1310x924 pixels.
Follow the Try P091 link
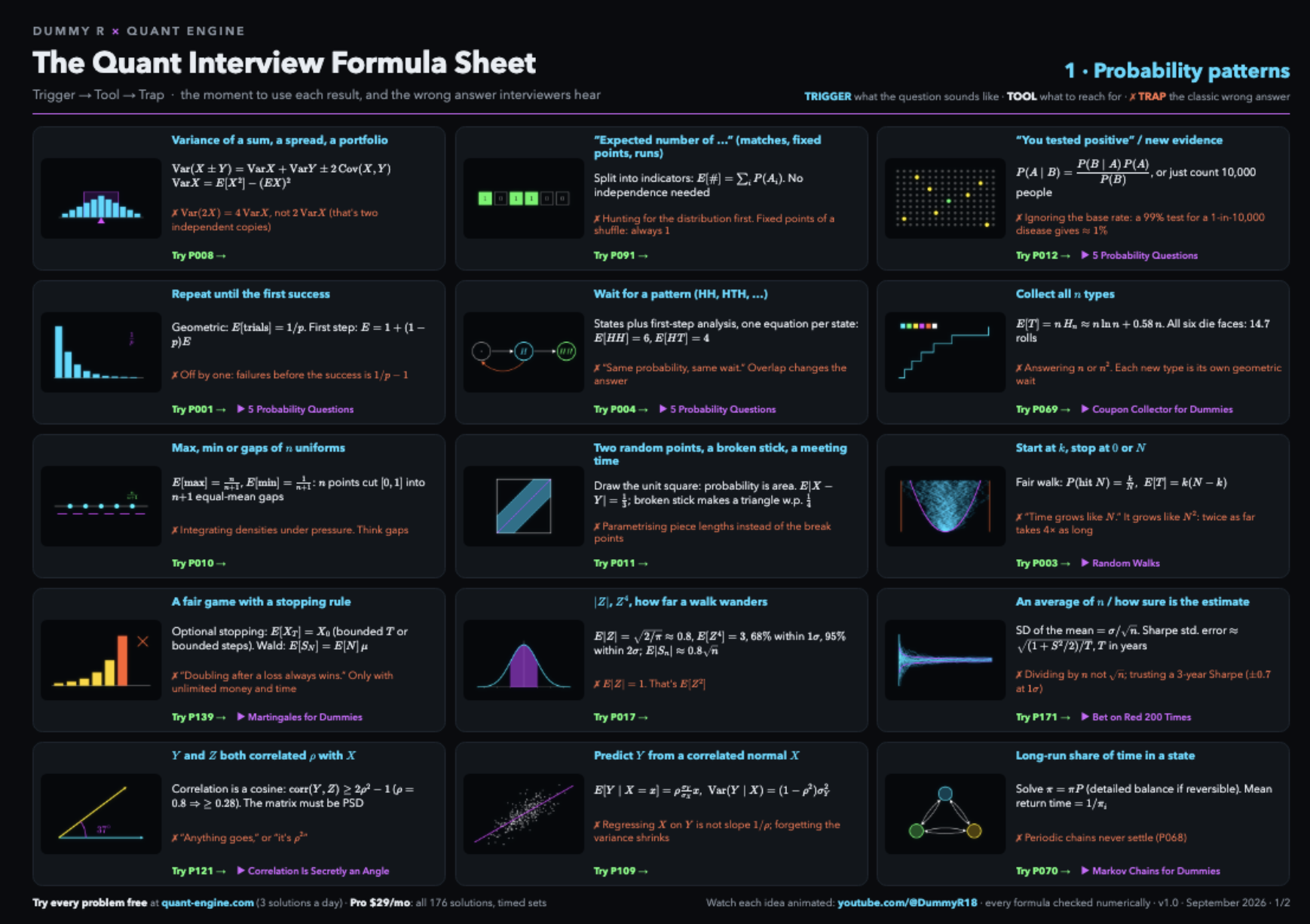point(620,255)
